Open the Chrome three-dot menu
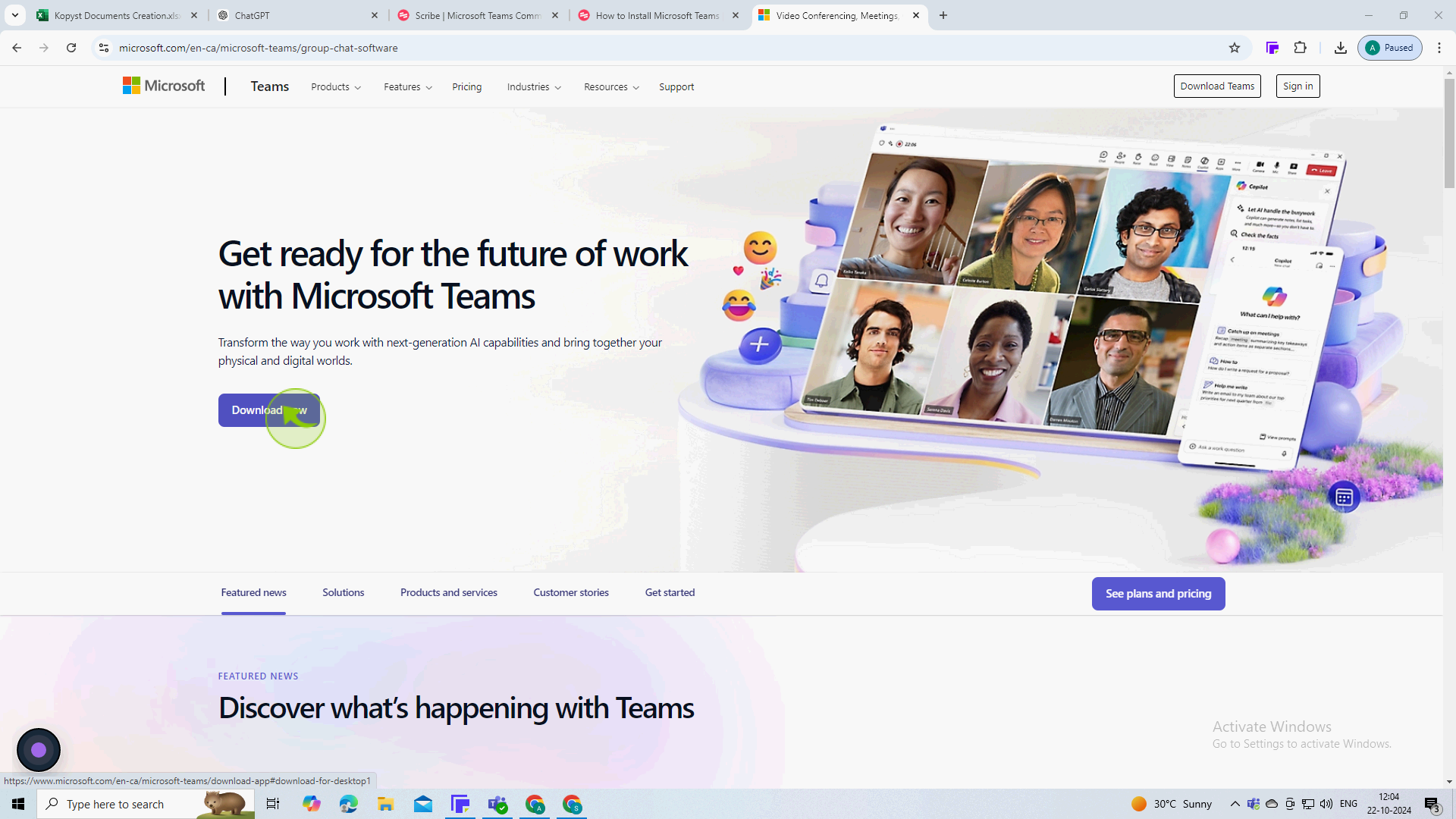1456x819 pixels. tap(1439, 48)
